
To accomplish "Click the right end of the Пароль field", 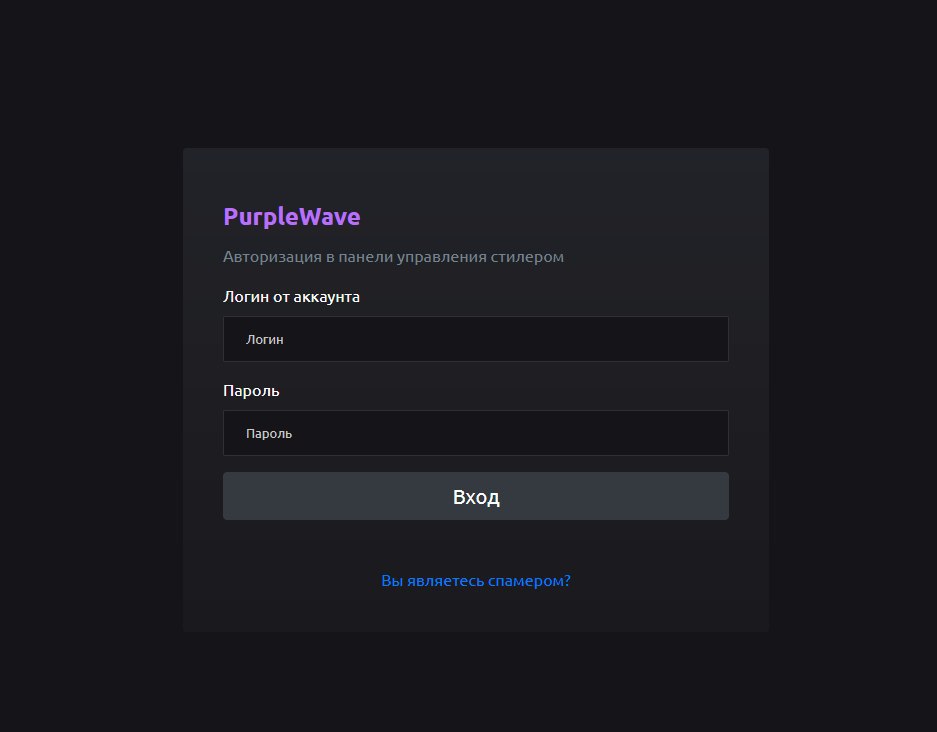I will pyautogui.click(x=710, y=433).
